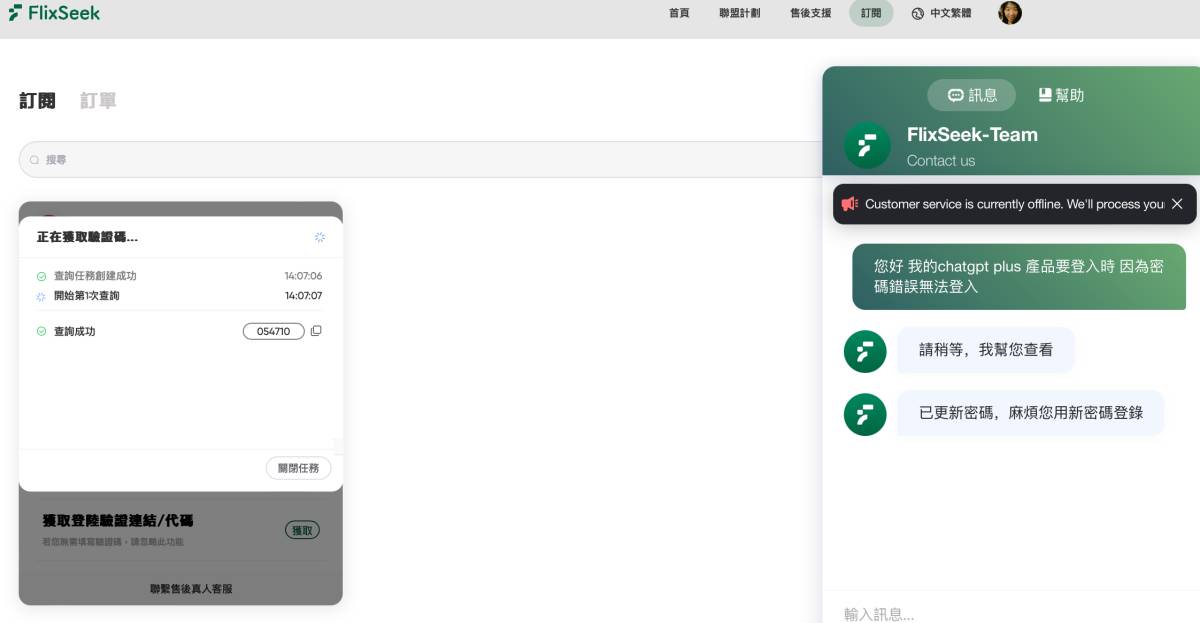The image size is (1200, 623).
Task: Click the 查詢成功 label
Action: click(74, 331)
